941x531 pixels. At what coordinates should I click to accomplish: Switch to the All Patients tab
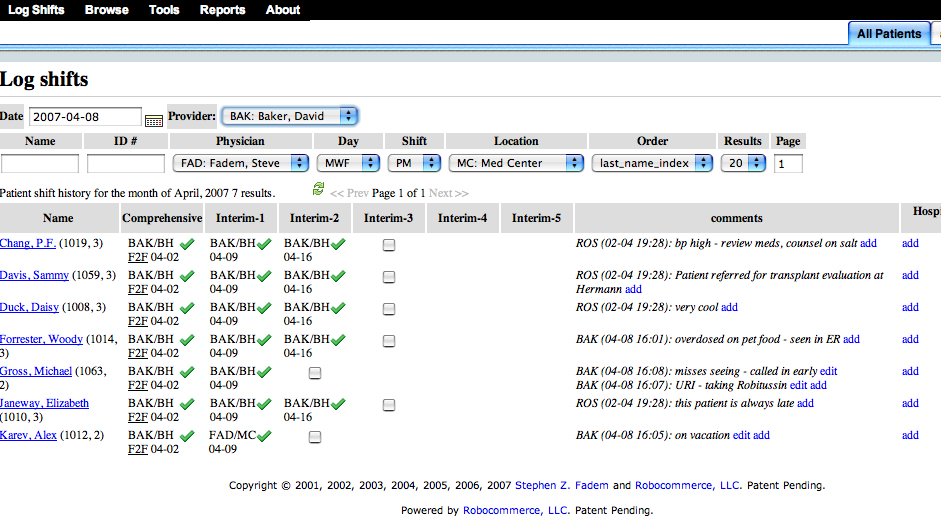pyautogui.click(x=889, y=34)
